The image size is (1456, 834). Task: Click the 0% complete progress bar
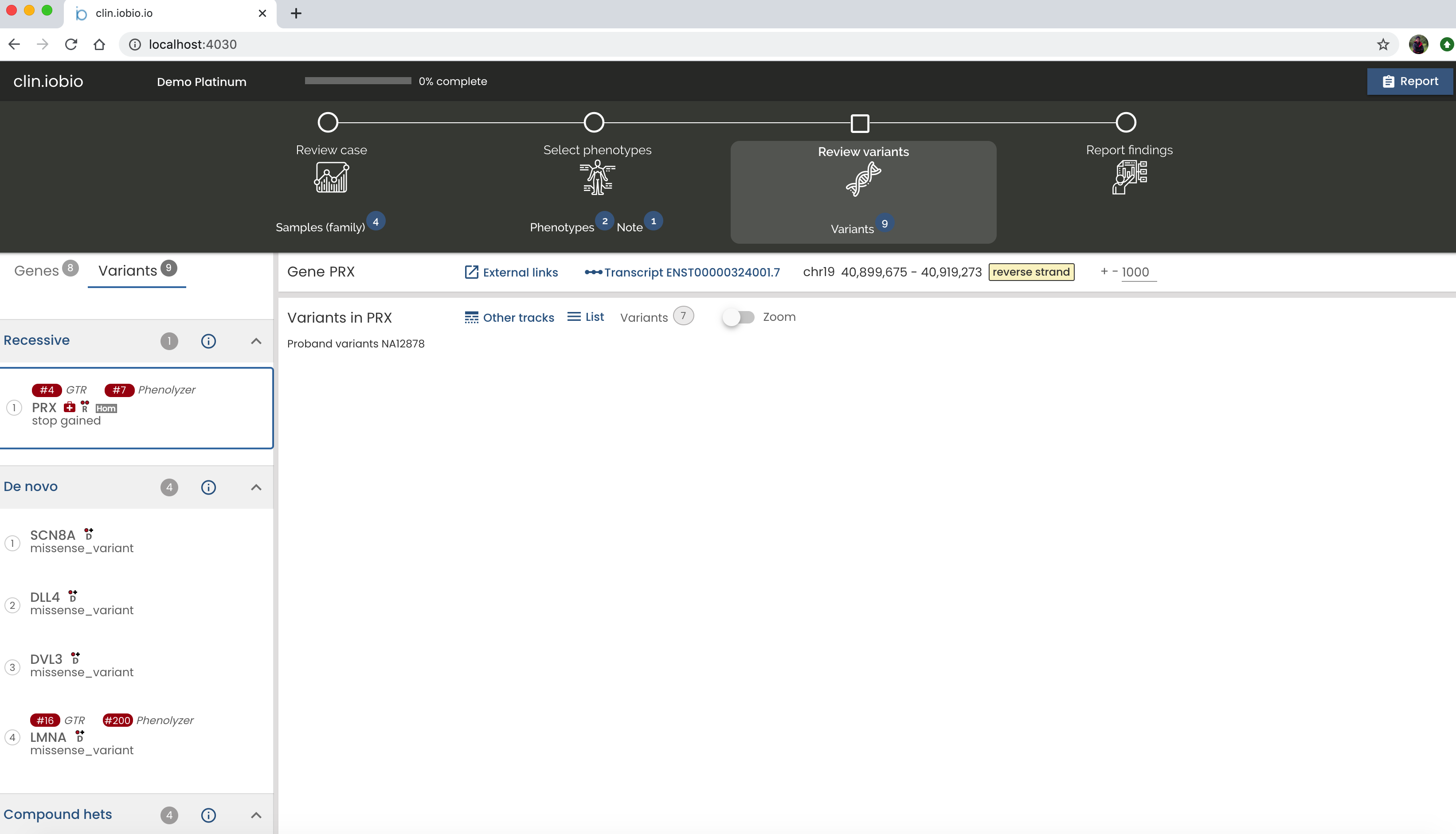[x=357, y=82]
